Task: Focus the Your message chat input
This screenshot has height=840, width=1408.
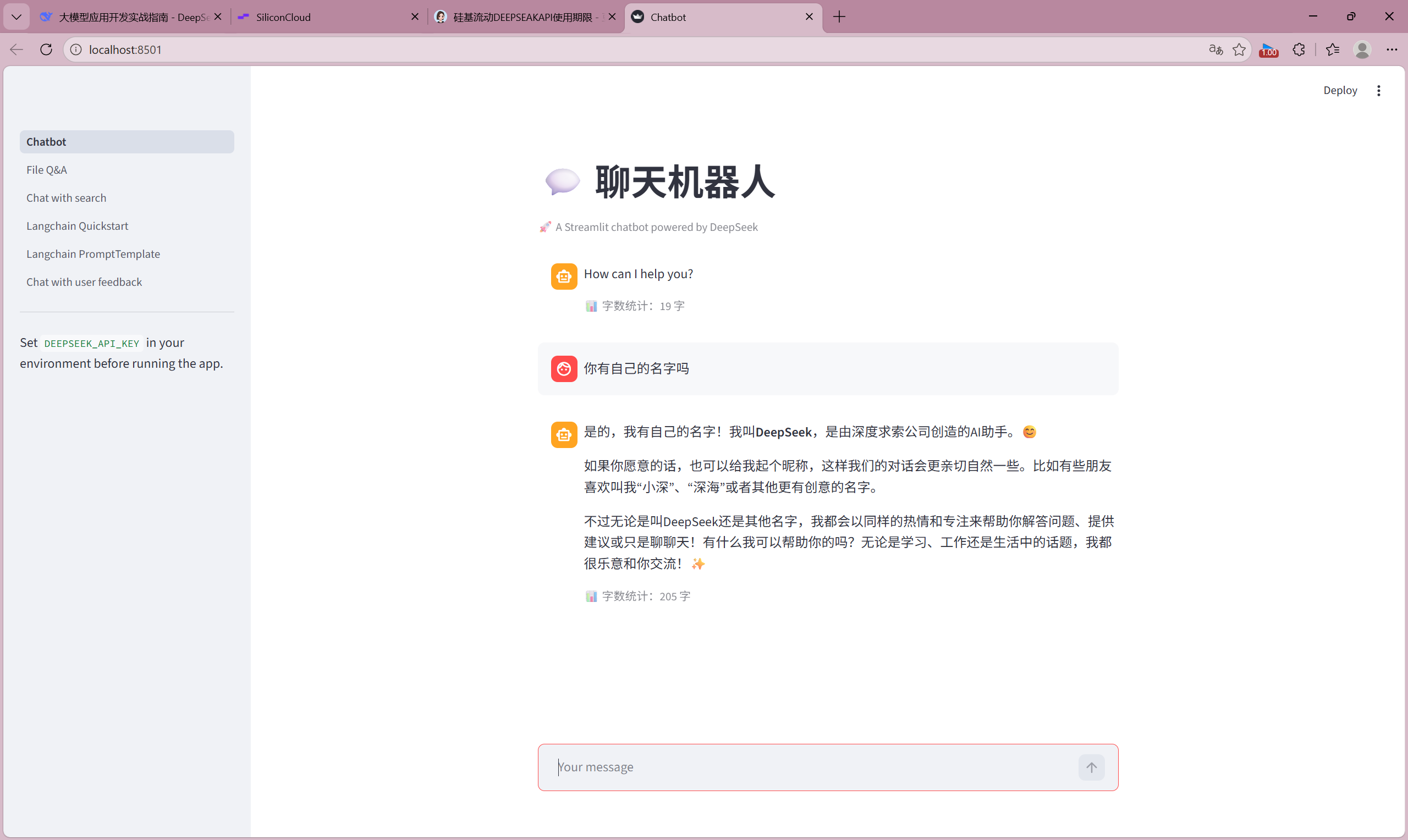Action: click(x=815, y=767)
